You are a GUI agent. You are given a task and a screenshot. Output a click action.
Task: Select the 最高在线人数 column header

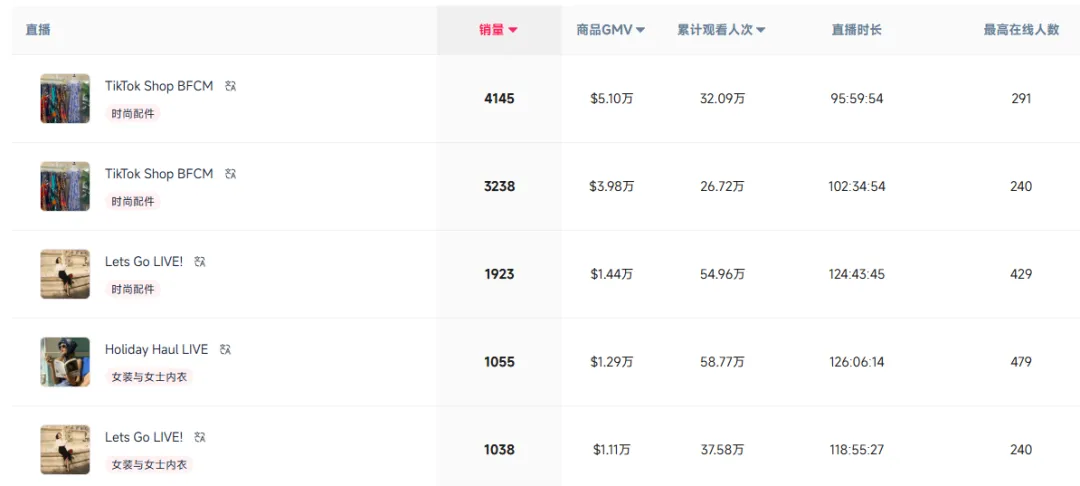(1020, 30)
